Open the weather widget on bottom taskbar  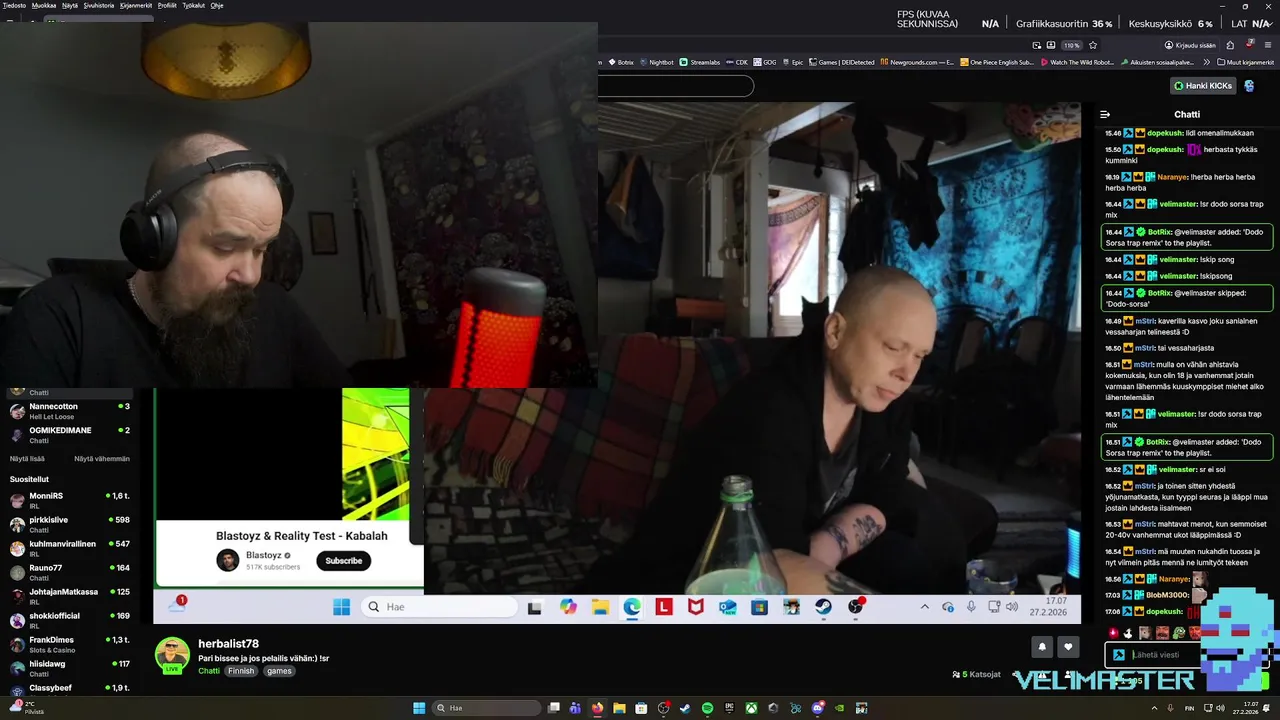(25, 708)
